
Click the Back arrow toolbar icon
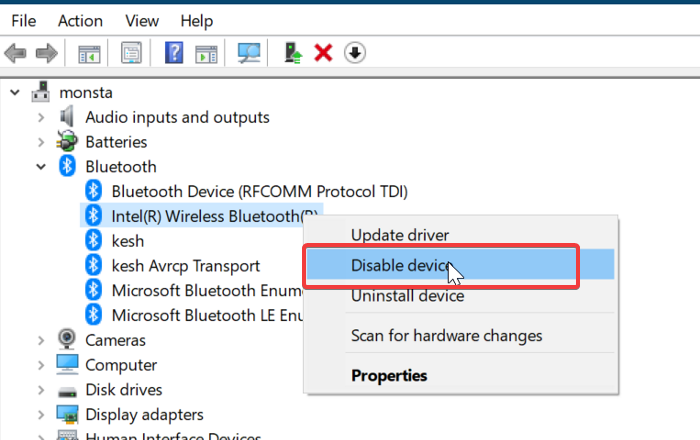click(15, 53)
